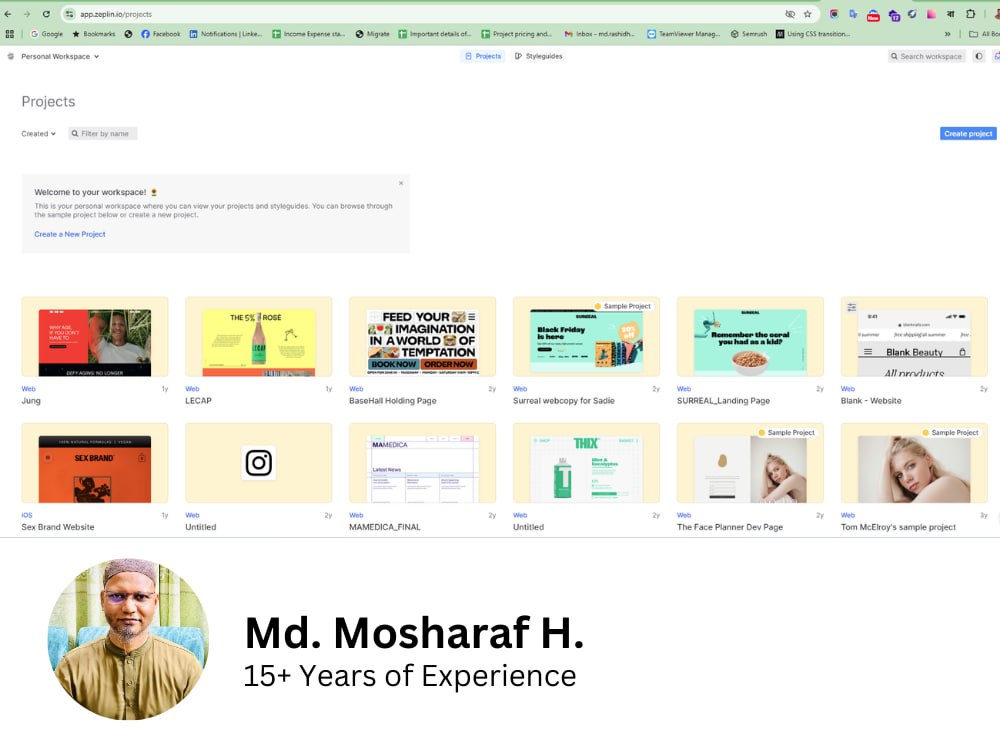Click the Search workspace field
Screen dimensions: 1000x750
click(927, 56)
